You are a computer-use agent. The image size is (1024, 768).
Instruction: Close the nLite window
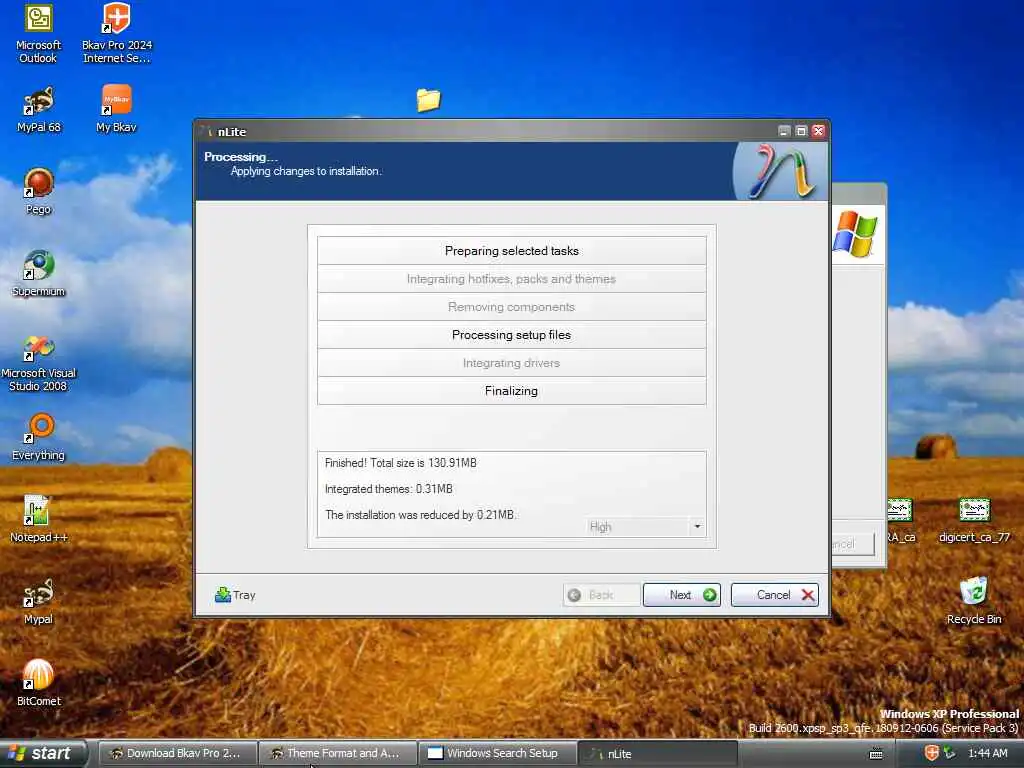point(818,131)
